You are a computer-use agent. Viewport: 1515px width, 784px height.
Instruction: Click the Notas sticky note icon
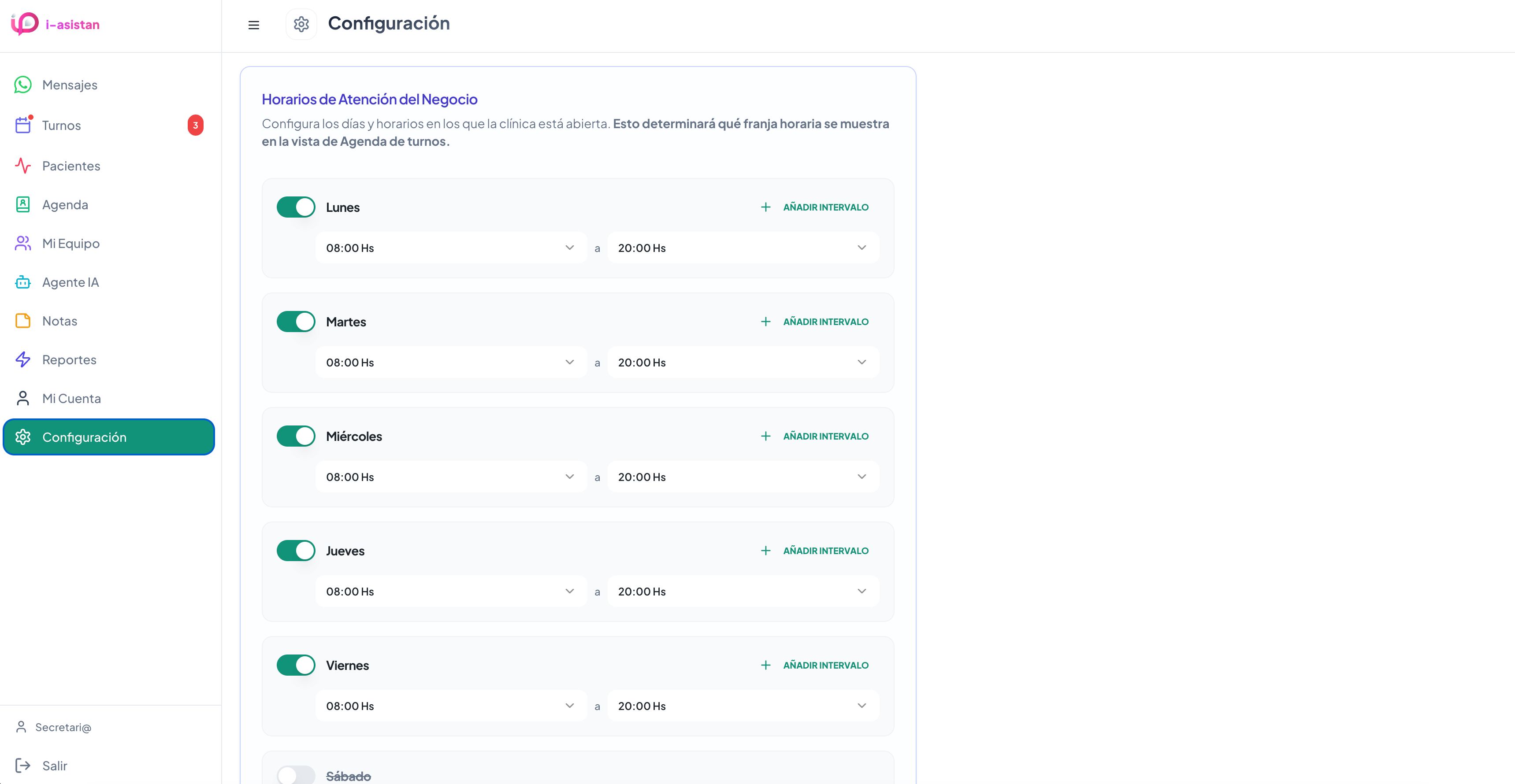click(23, 321)
